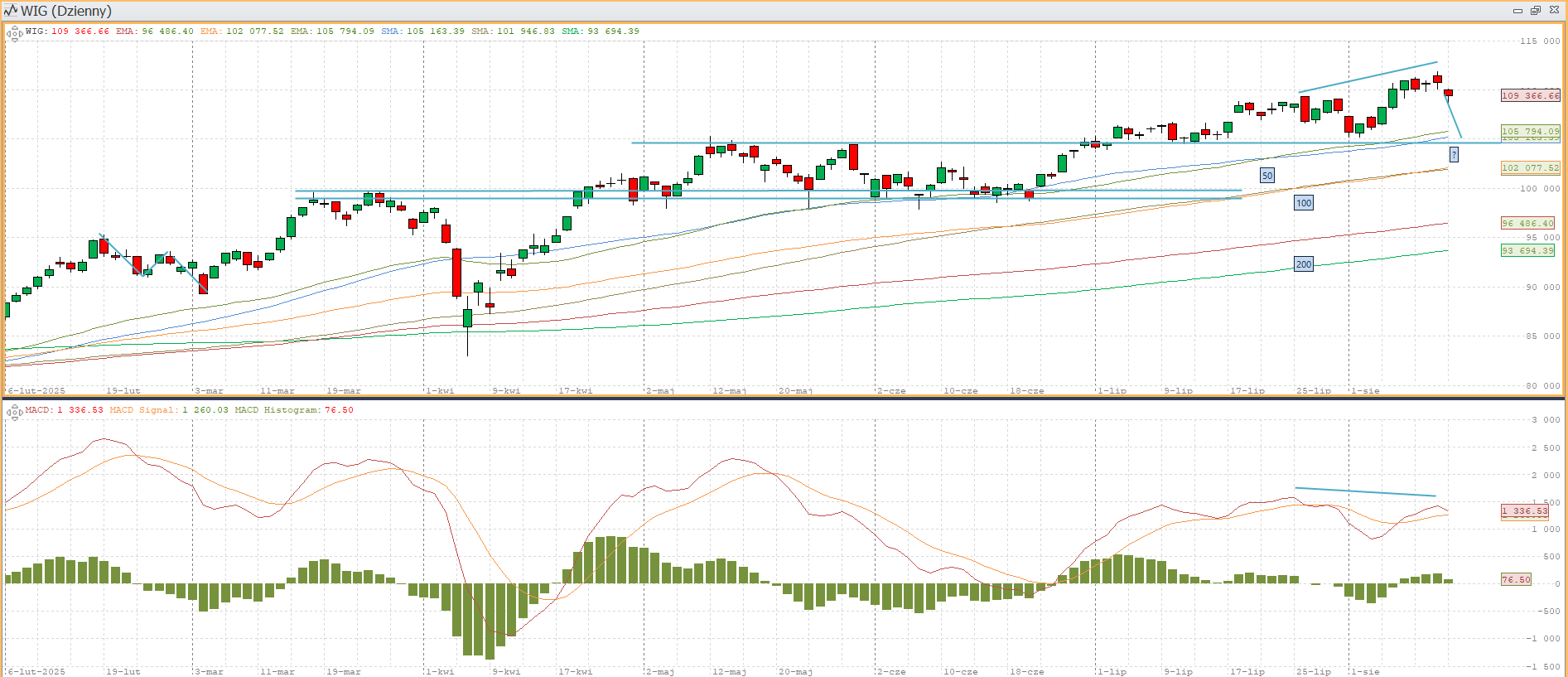The height and width of the screenshot is (677, 1568).
Task: Select the '100' moving average annotation label
Action: click(x=1303, y=203)
